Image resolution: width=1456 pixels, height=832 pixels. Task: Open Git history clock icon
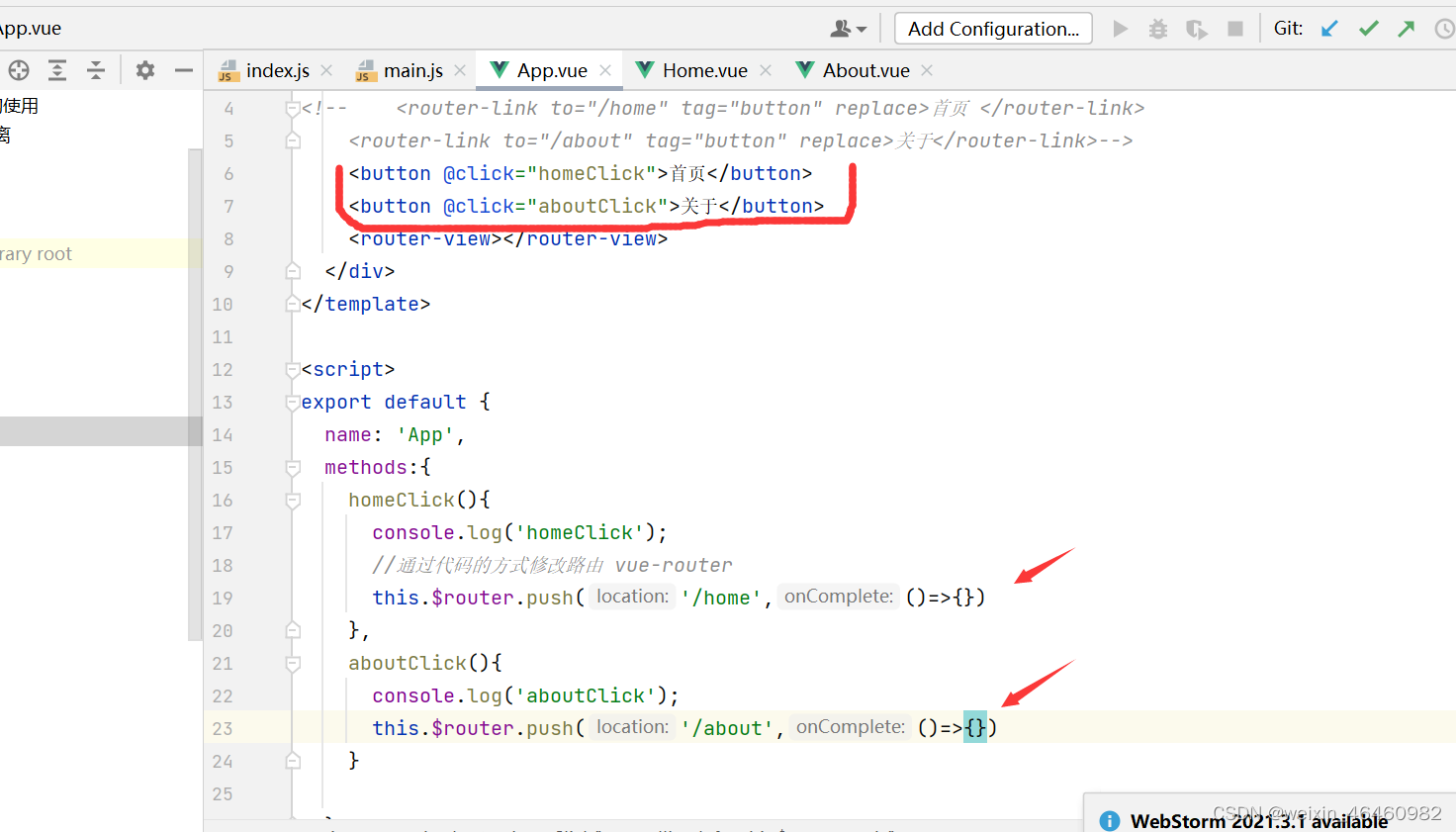1445,29
